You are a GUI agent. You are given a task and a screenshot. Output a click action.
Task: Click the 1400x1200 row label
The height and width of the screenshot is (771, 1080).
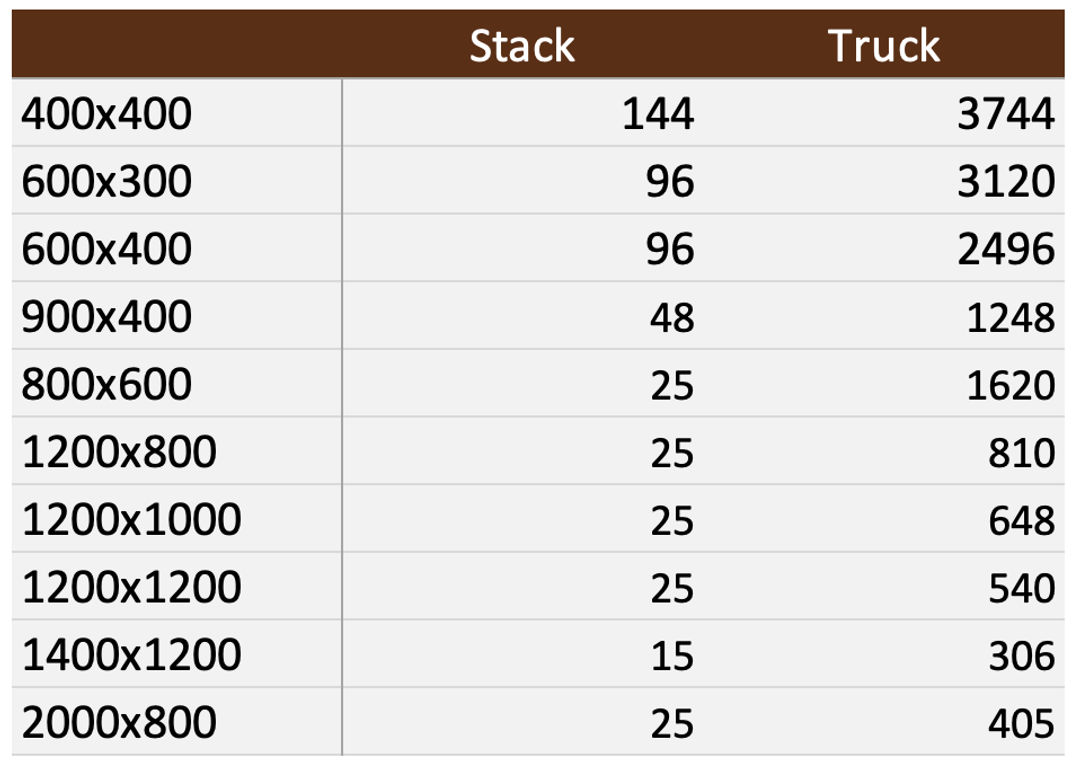(131, 656)
